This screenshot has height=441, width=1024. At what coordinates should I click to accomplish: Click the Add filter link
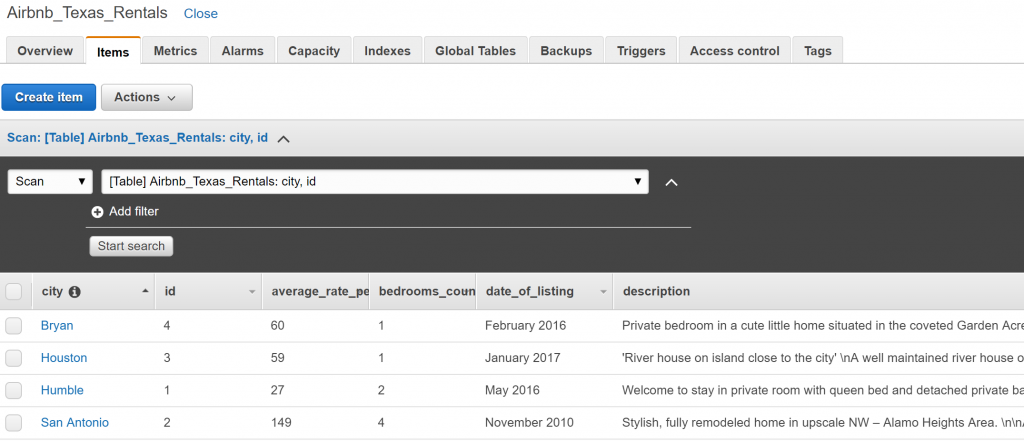click(134, 212)
